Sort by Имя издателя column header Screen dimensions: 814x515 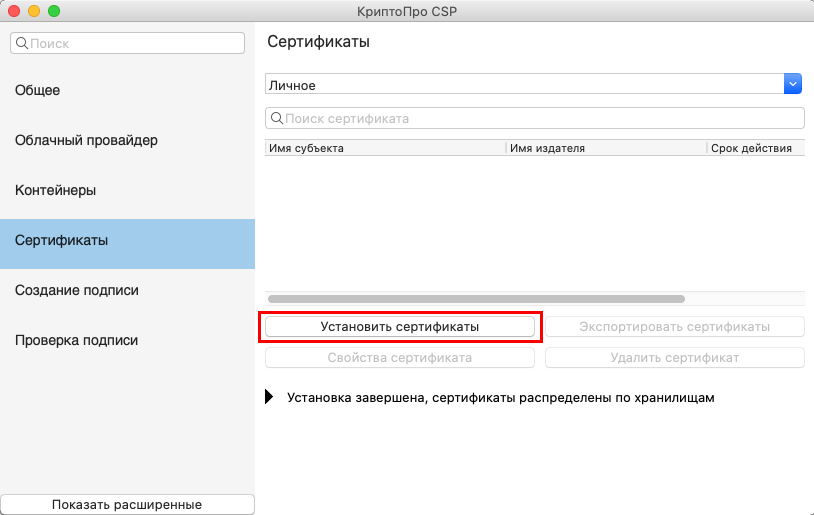(x=605, y=148)
